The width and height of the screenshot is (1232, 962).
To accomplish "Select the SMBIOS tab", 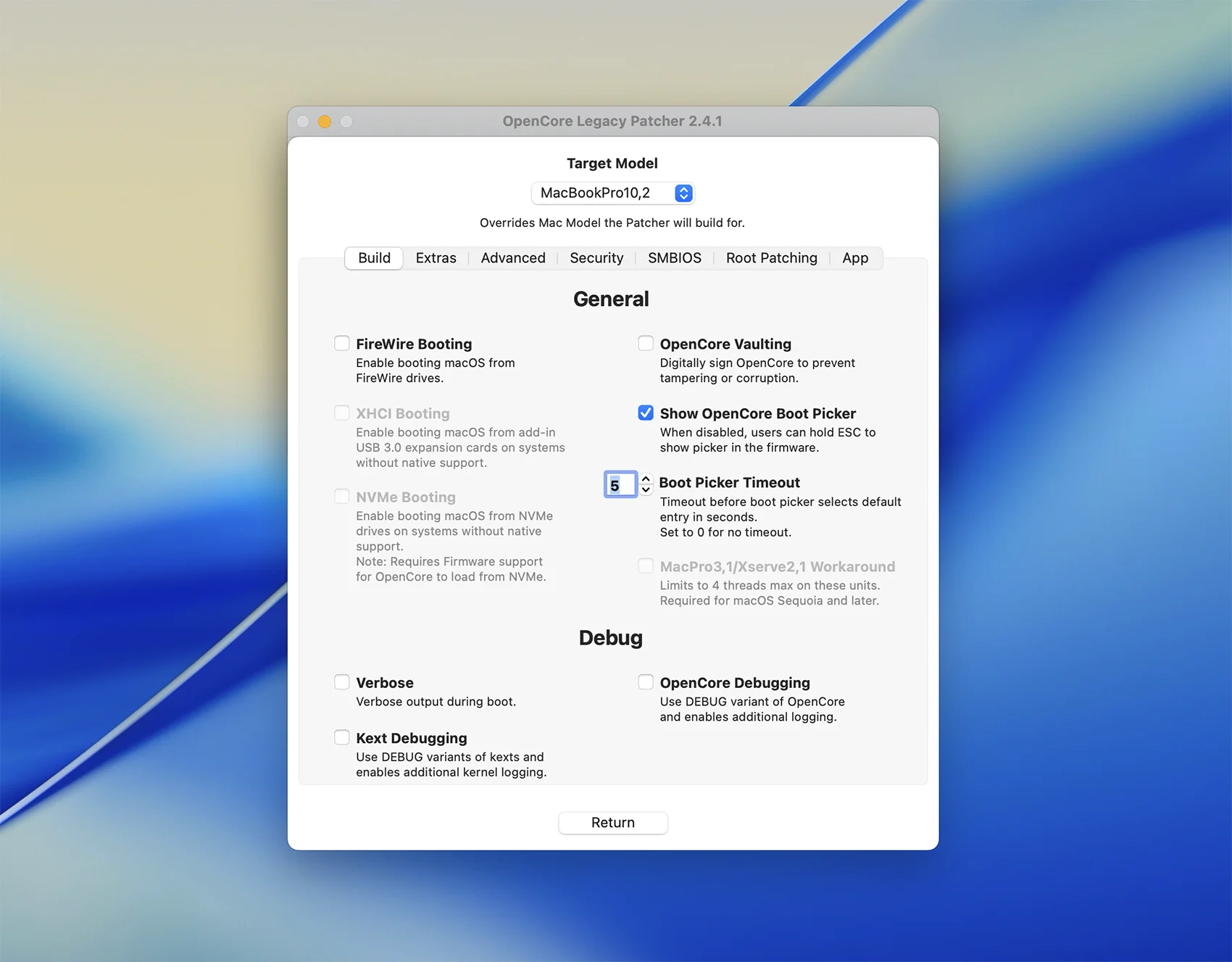I will [674, 258].
